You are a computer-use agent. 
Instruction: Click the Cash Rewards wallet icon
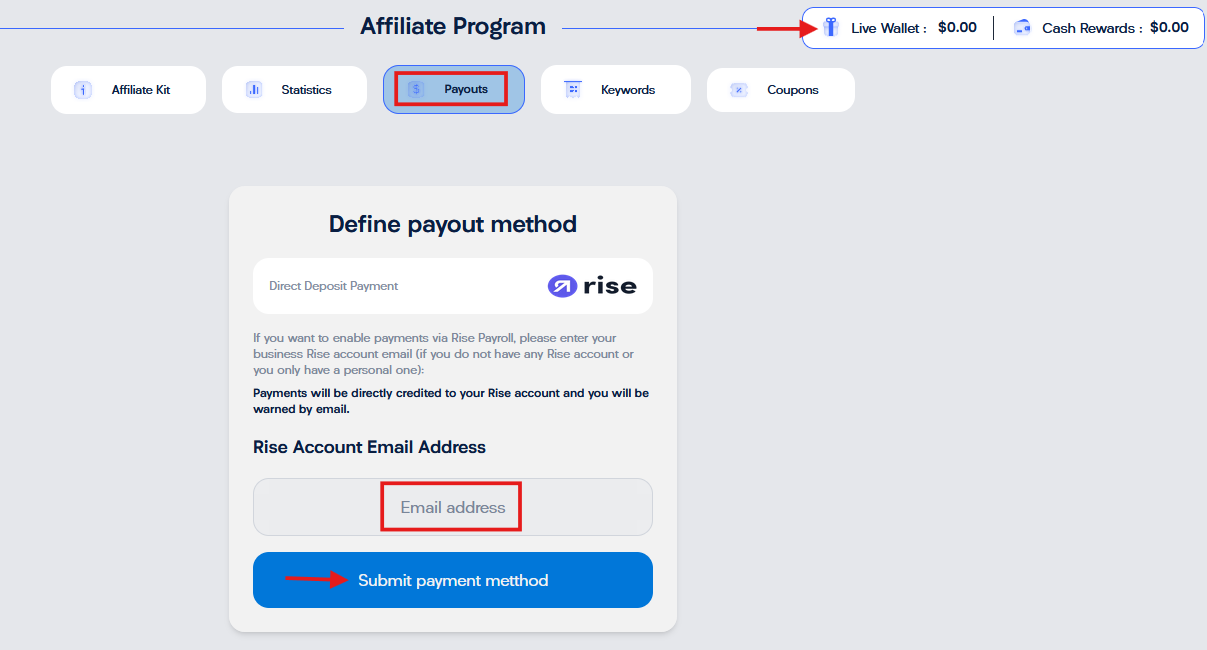pos(1022,28)
